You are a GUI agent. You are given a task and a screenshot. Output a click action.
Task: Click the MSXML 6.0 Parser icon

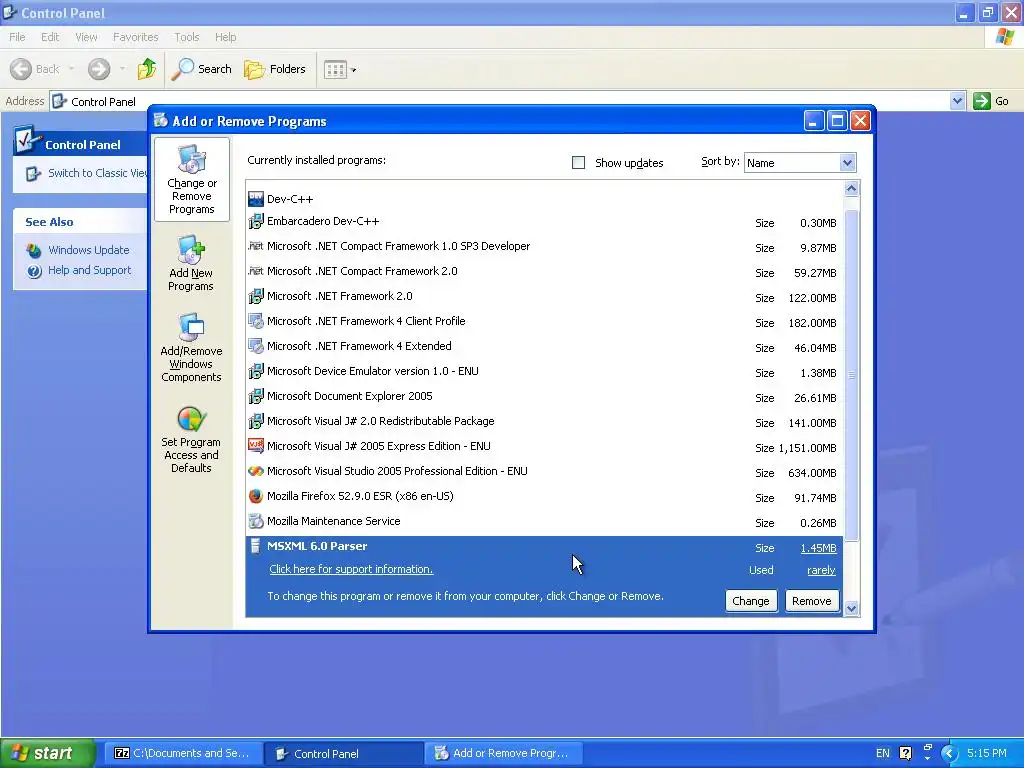tap(256, 546)
